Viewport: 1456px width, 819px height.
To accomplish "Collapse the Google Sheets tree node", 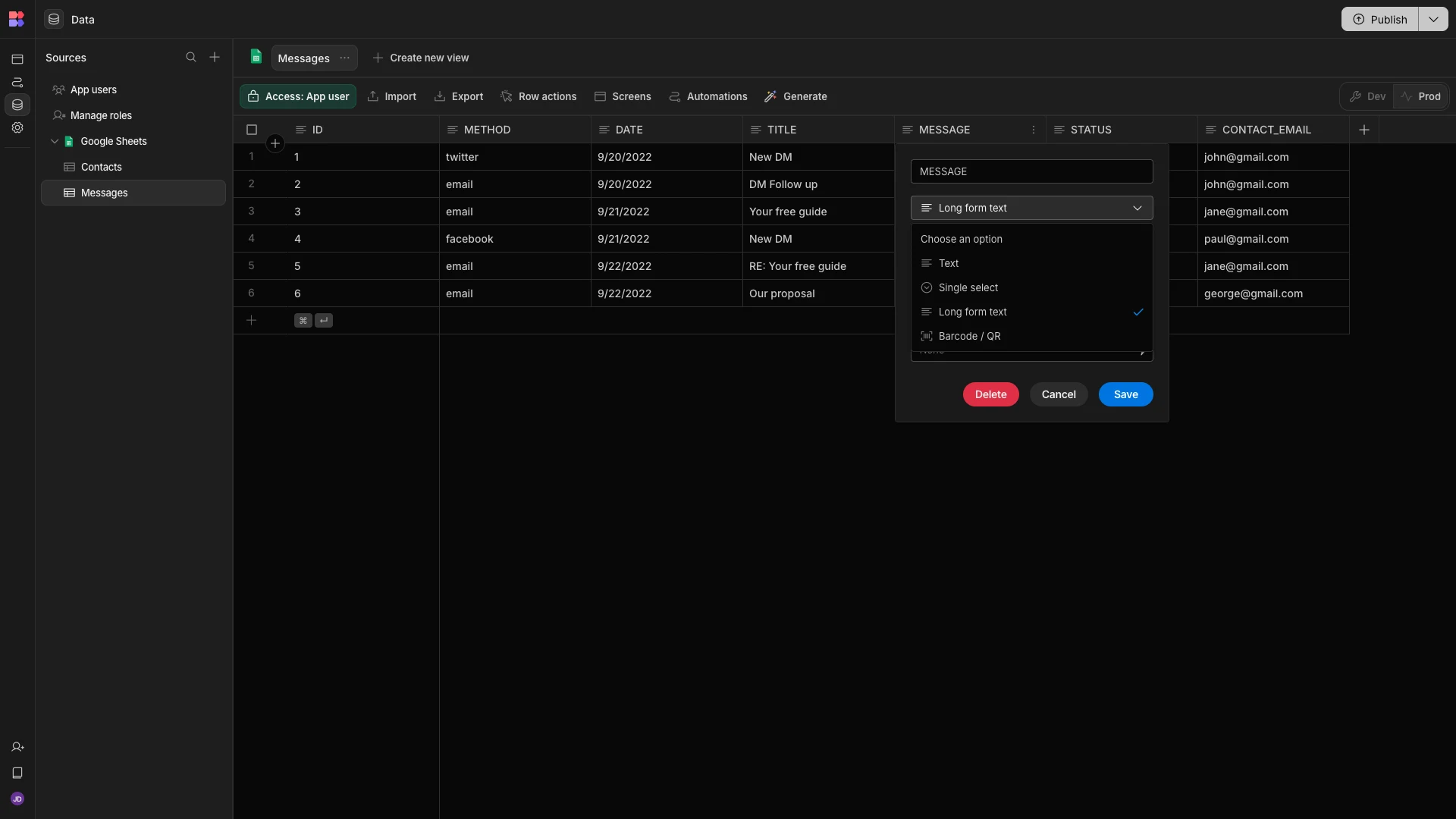I will (55, 141).
